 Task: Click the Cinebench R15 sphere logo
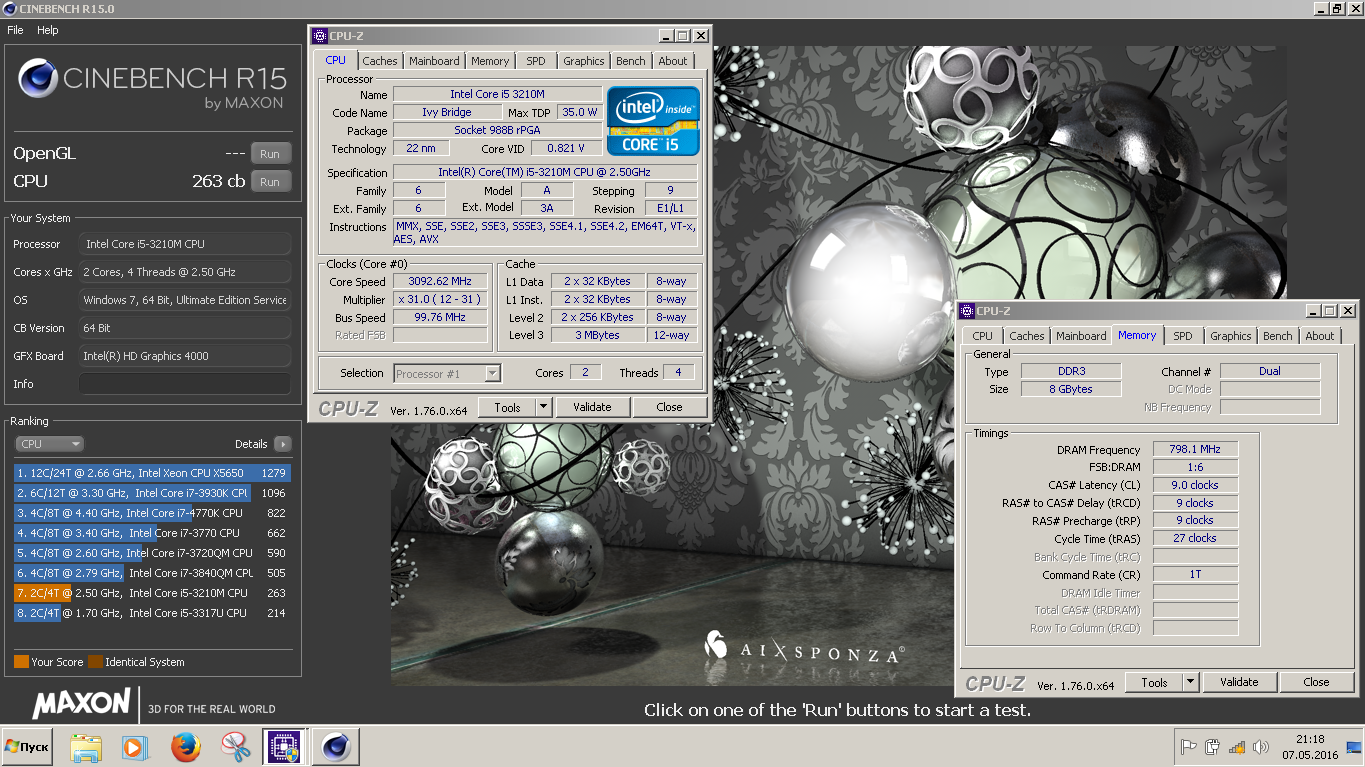(x=37, y=79)
